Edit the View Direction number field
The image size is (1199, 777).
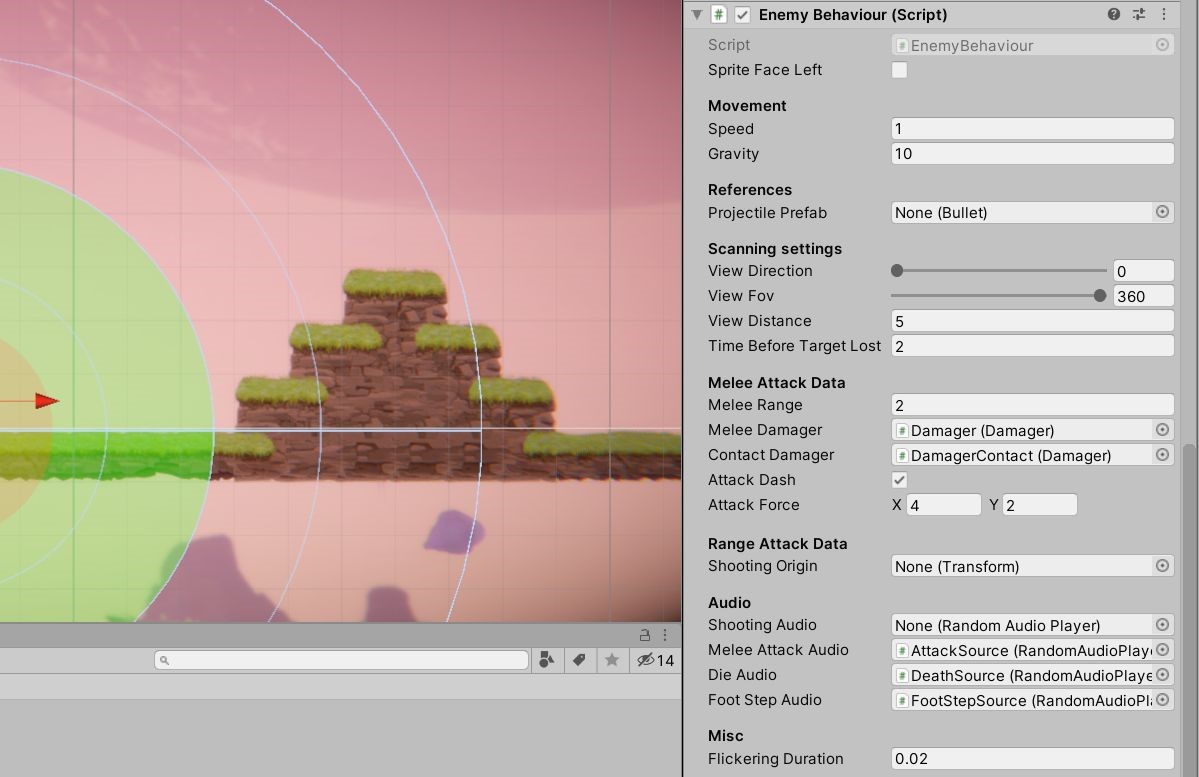(1143, 271)
